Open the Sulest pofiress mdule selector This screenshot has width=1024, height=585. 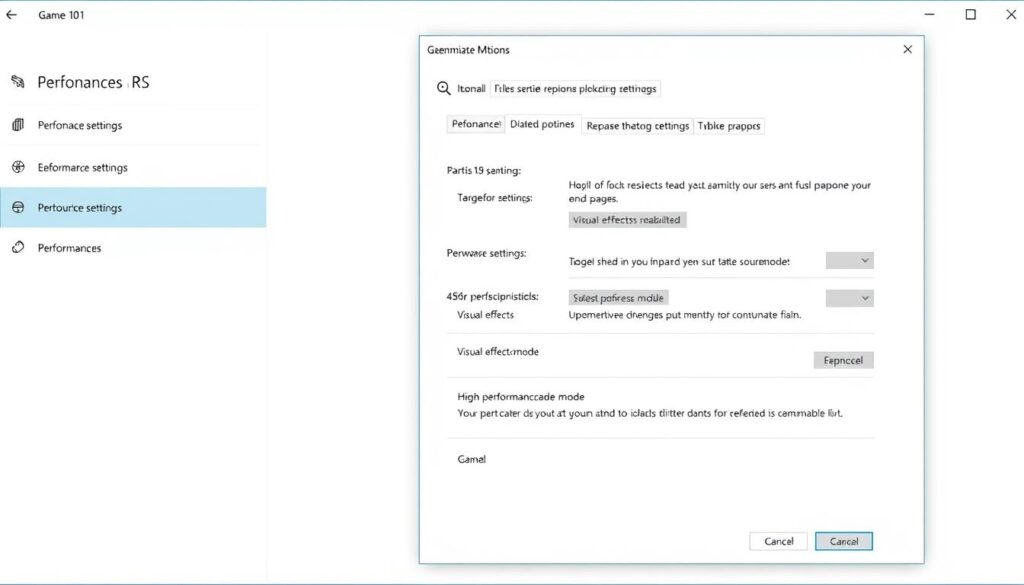(617, 297)
